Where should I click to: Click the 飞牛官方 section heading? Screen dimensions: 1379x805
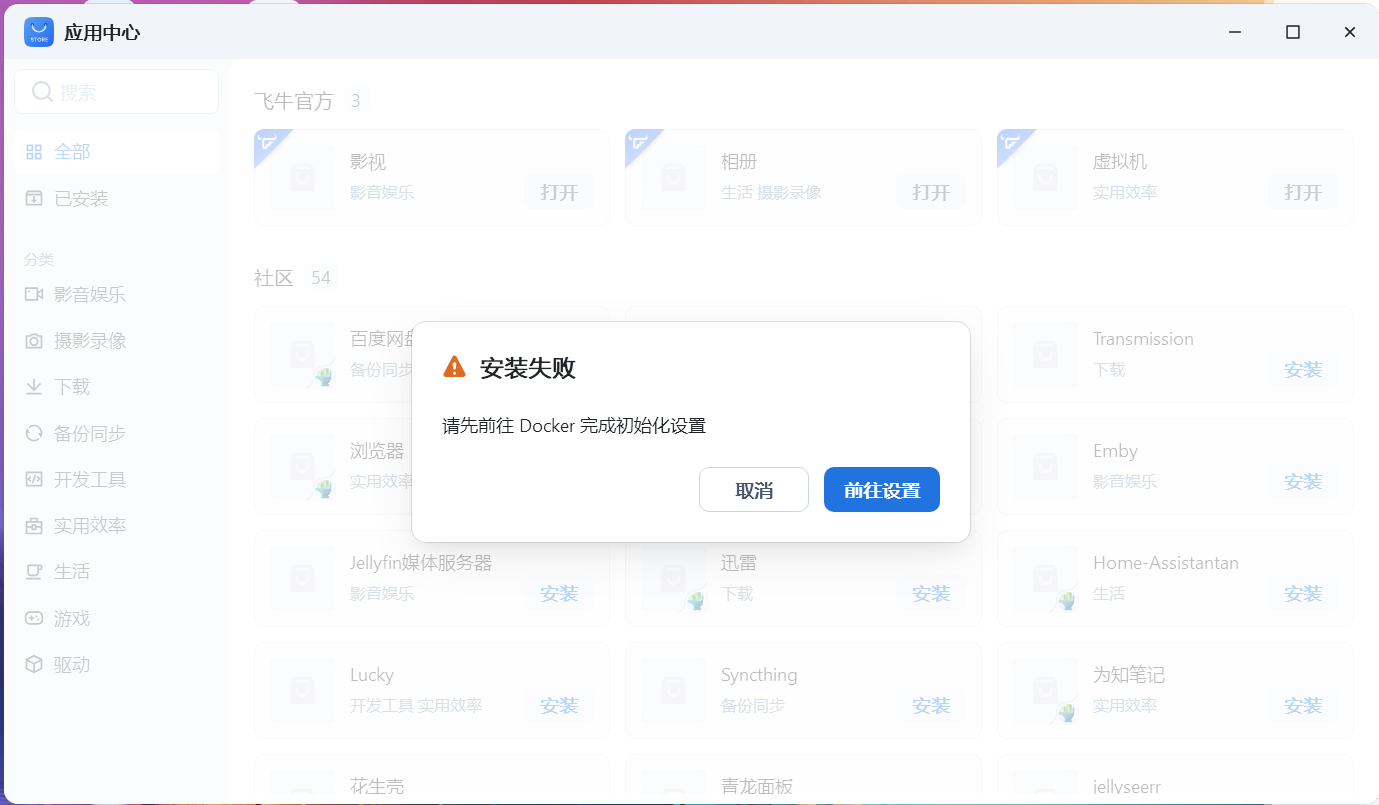point(293,101)
